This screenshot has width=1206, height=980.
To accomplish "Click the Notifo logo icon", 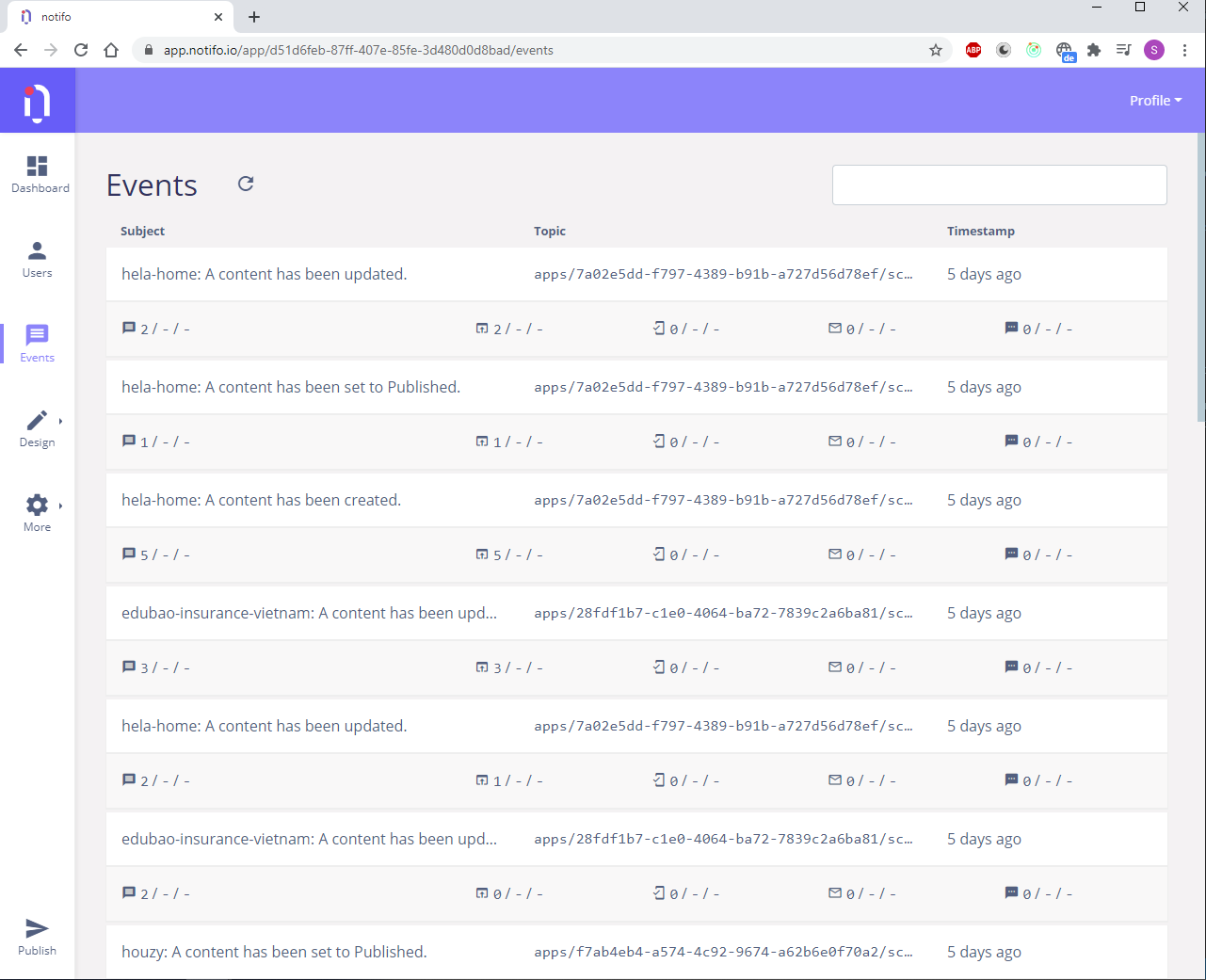I will 37,101.
